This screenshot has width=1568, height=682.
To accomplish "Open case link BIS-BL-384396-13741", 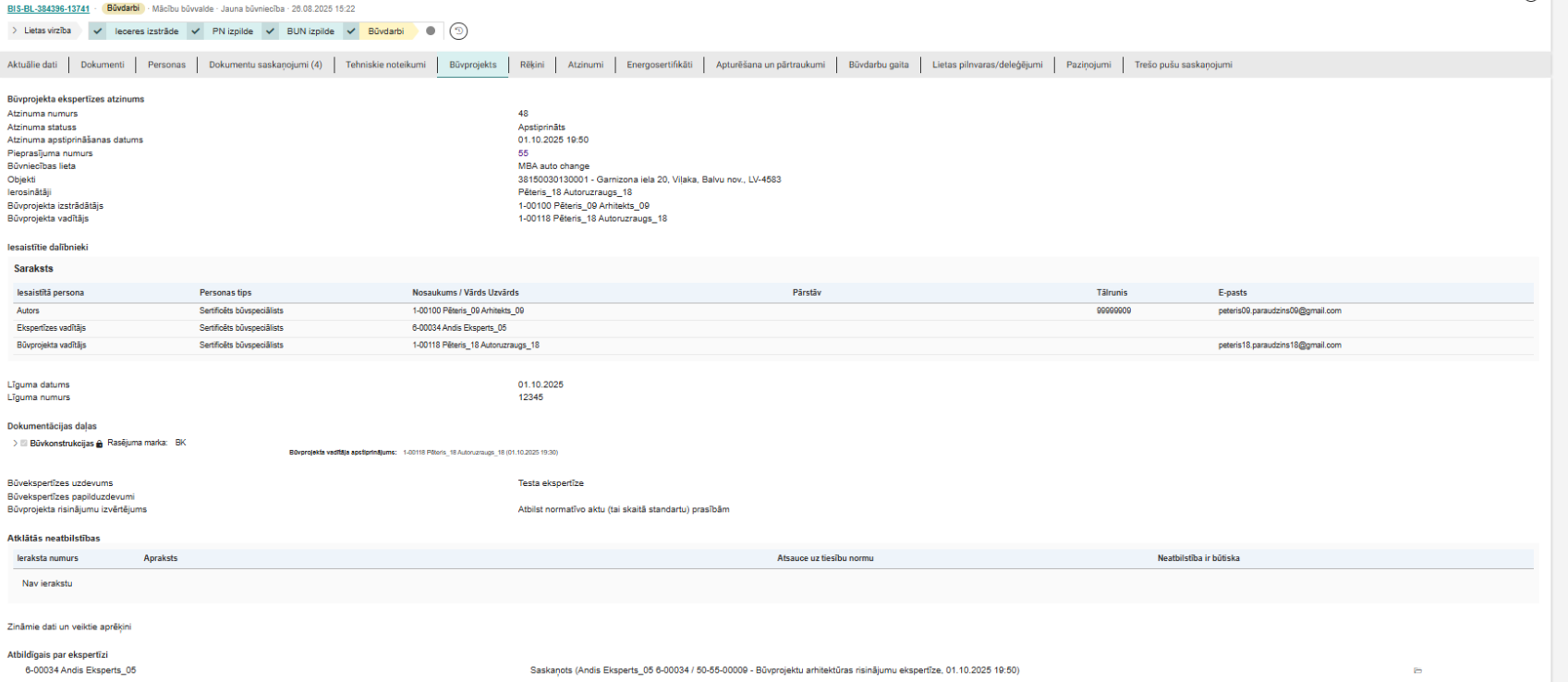I will (x=48, y=9).
